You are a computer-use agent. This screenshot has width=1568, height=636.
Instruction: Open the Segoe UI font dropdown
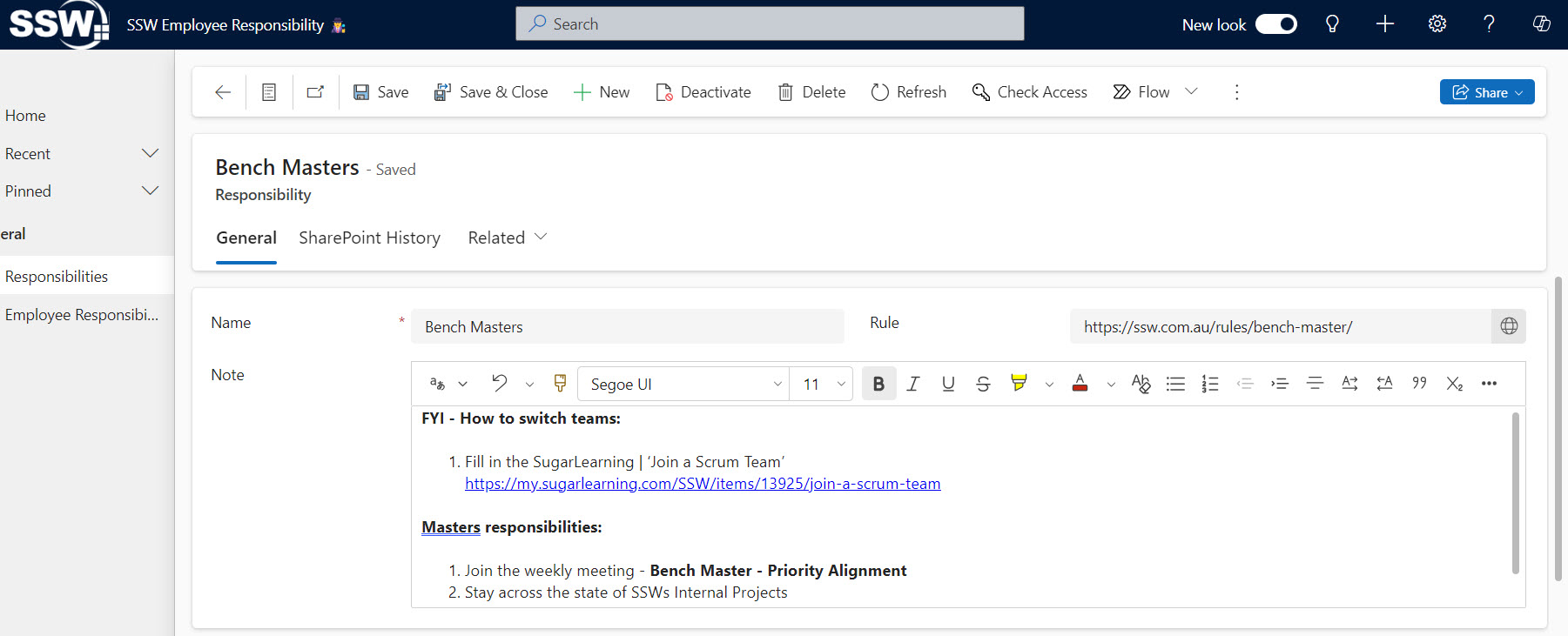[x=684, y=384]
